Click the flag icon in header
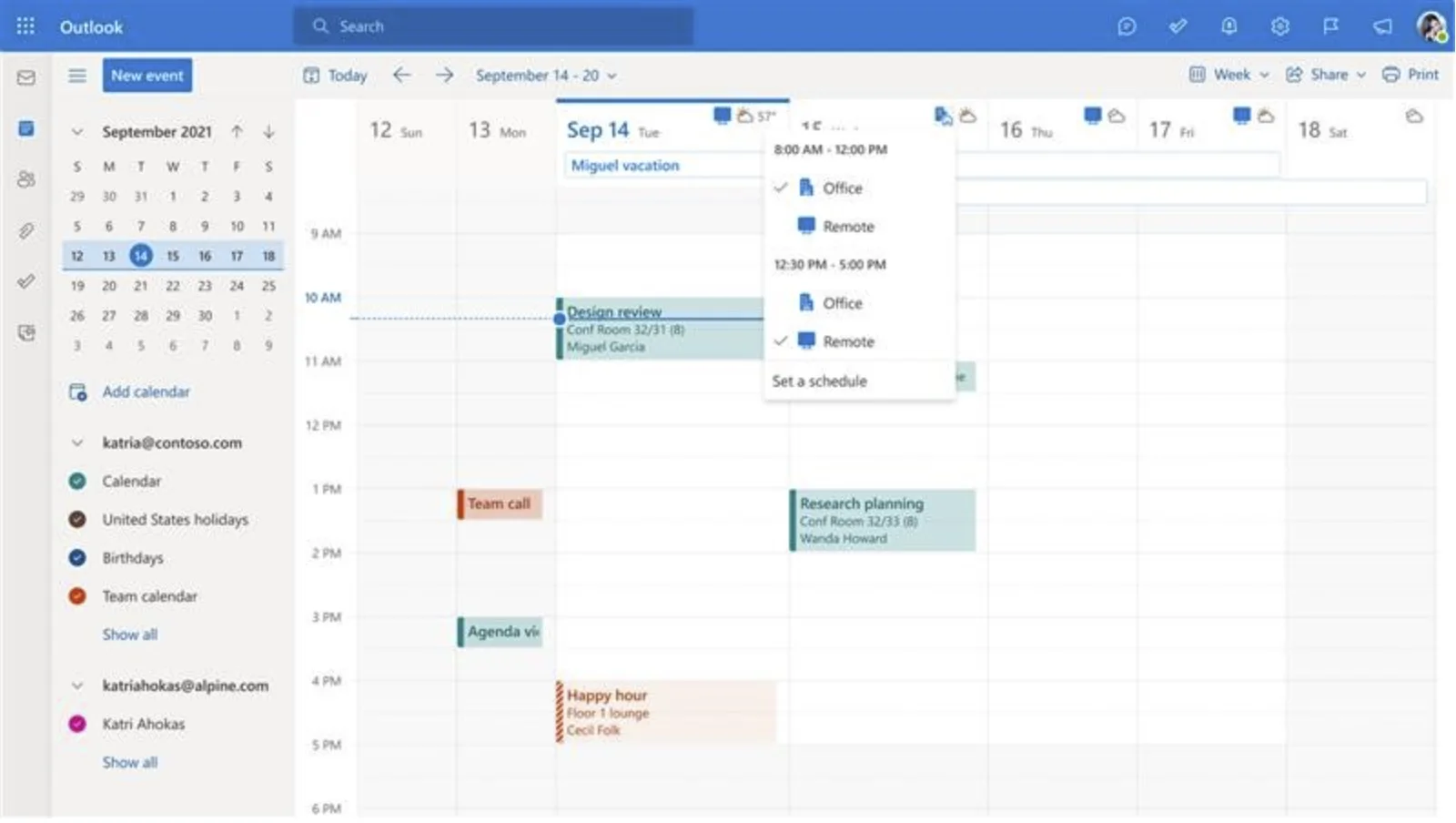This screenshot has height=823, width=1456. (1330, 26)
